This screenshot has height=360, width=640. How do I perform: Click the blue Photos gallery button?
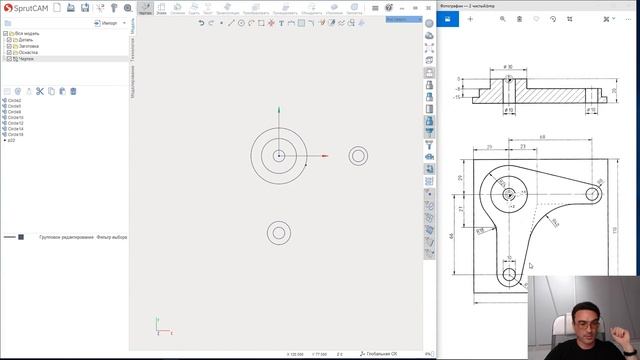tap(448, 19)
